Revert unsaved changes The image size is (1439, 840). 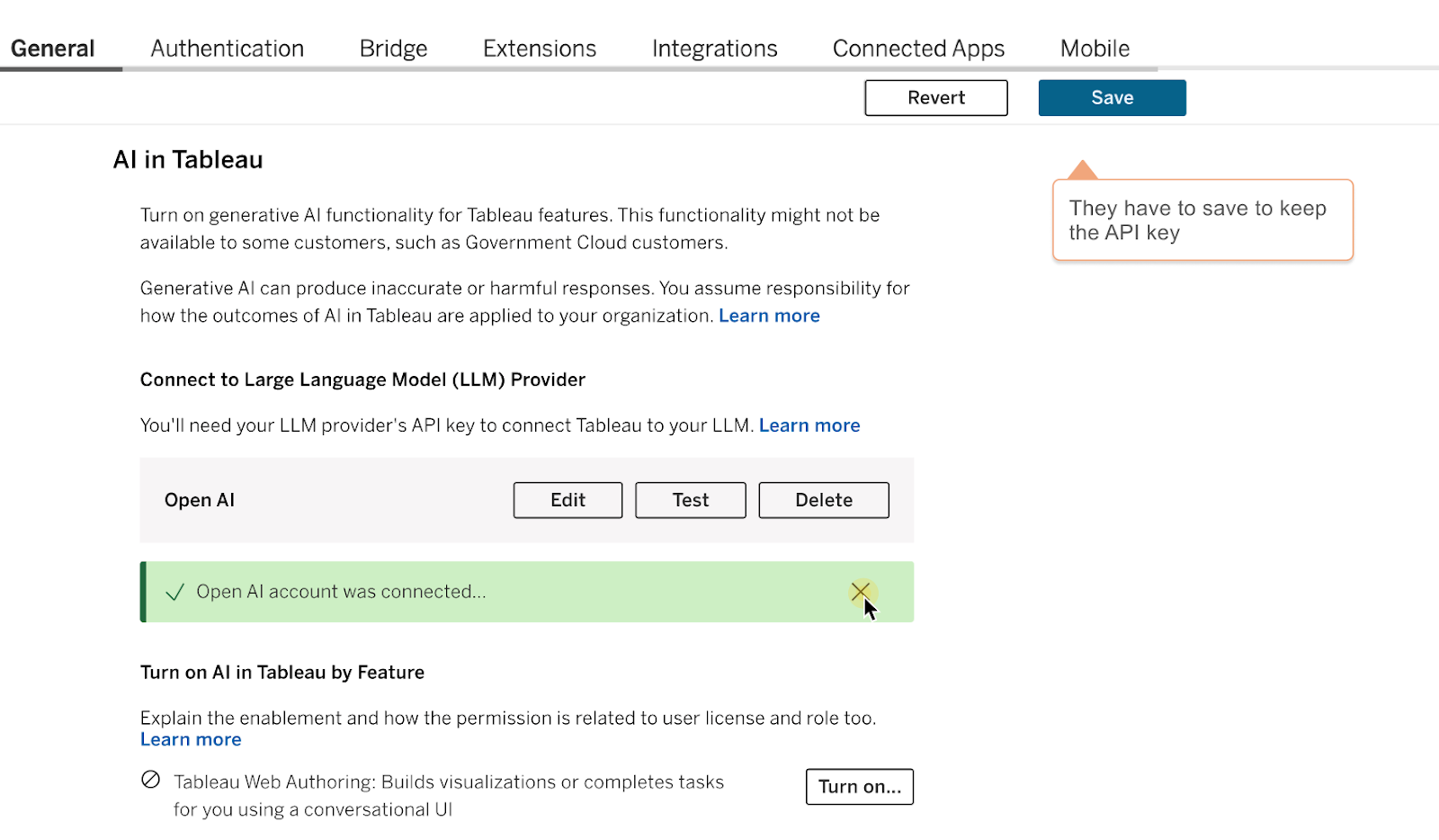tap(935, 97)
